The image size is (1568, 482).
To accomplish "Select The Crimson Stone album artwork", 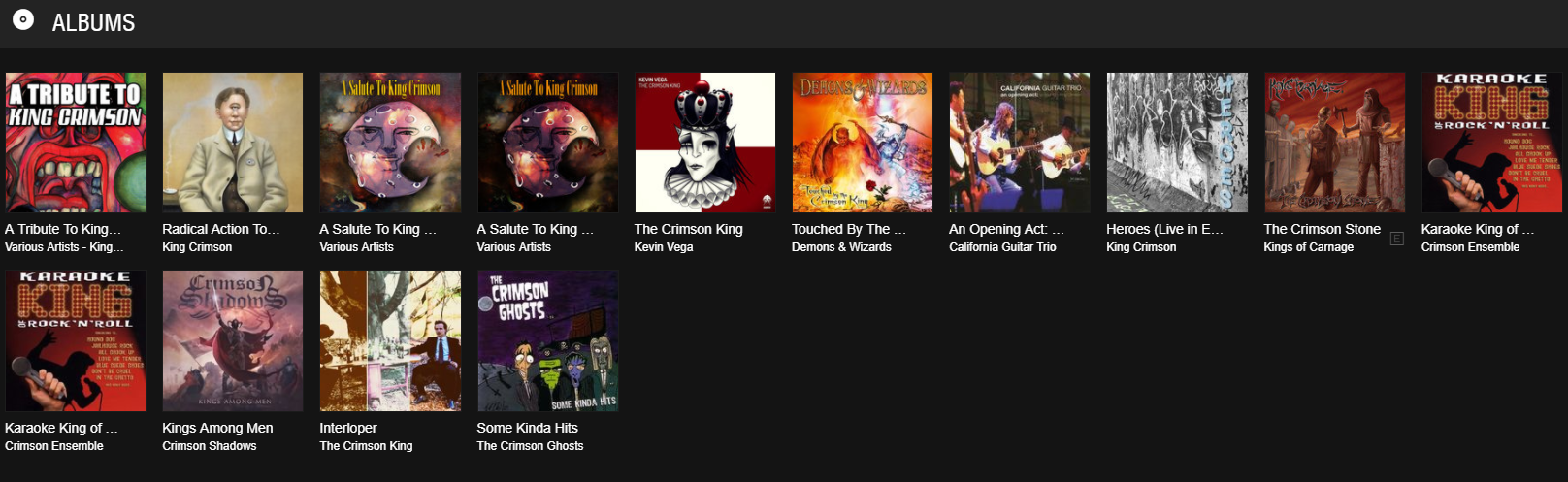I will (1335, 143).
